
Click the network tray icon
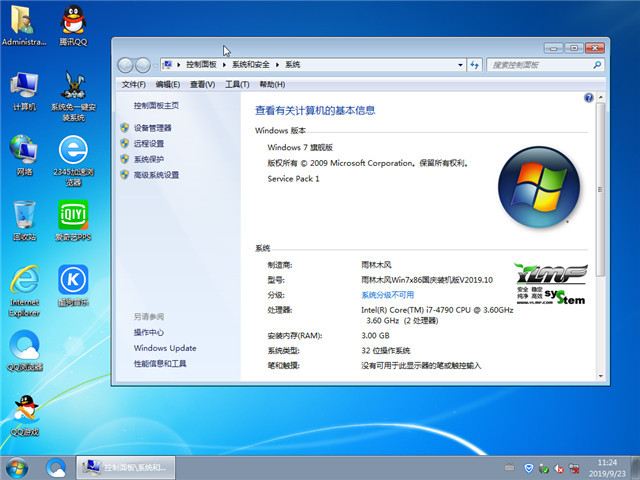[574, 468]
